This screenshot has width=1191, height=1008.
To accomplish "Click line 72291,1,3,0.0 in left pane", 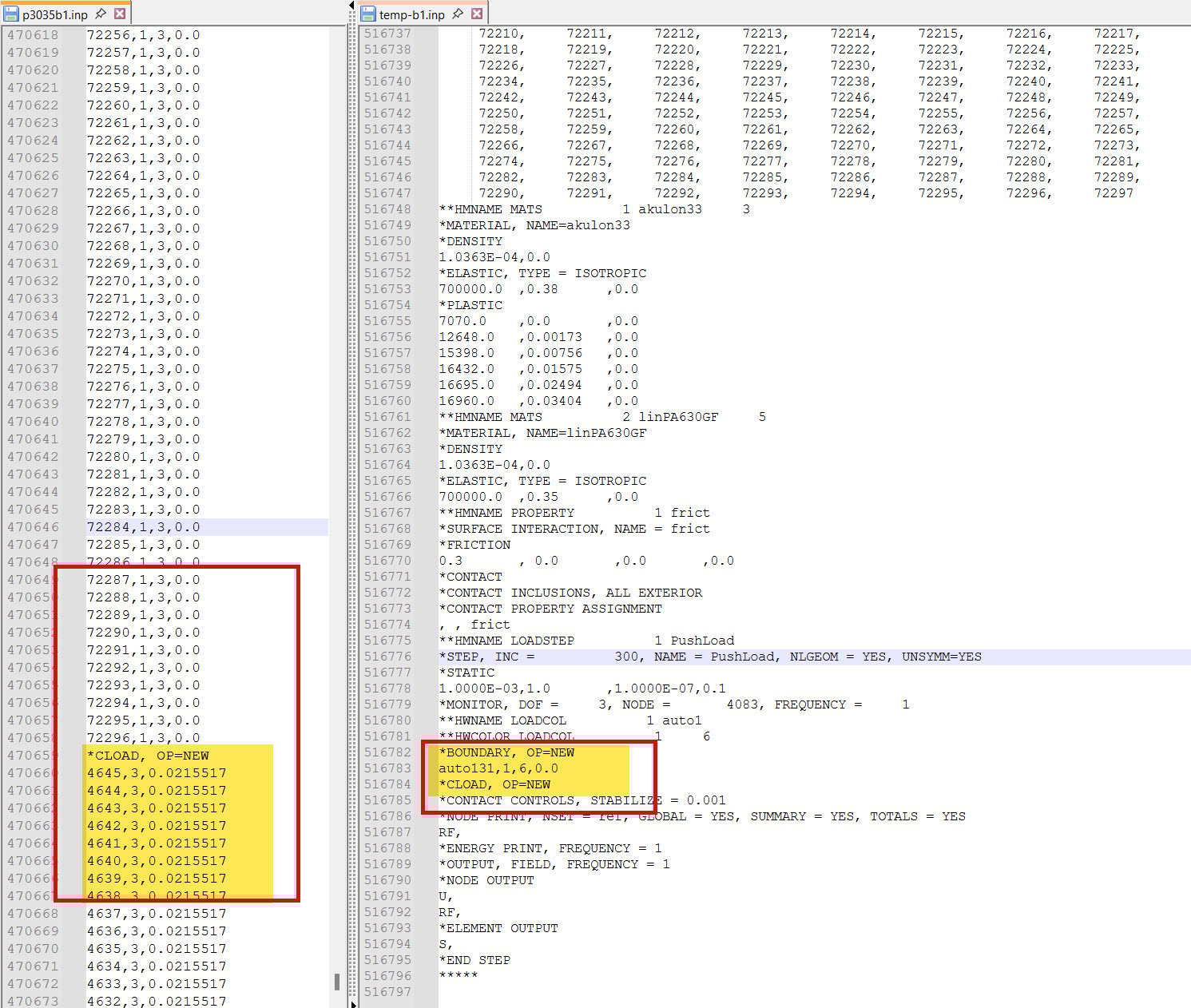I will click(144, 650).
